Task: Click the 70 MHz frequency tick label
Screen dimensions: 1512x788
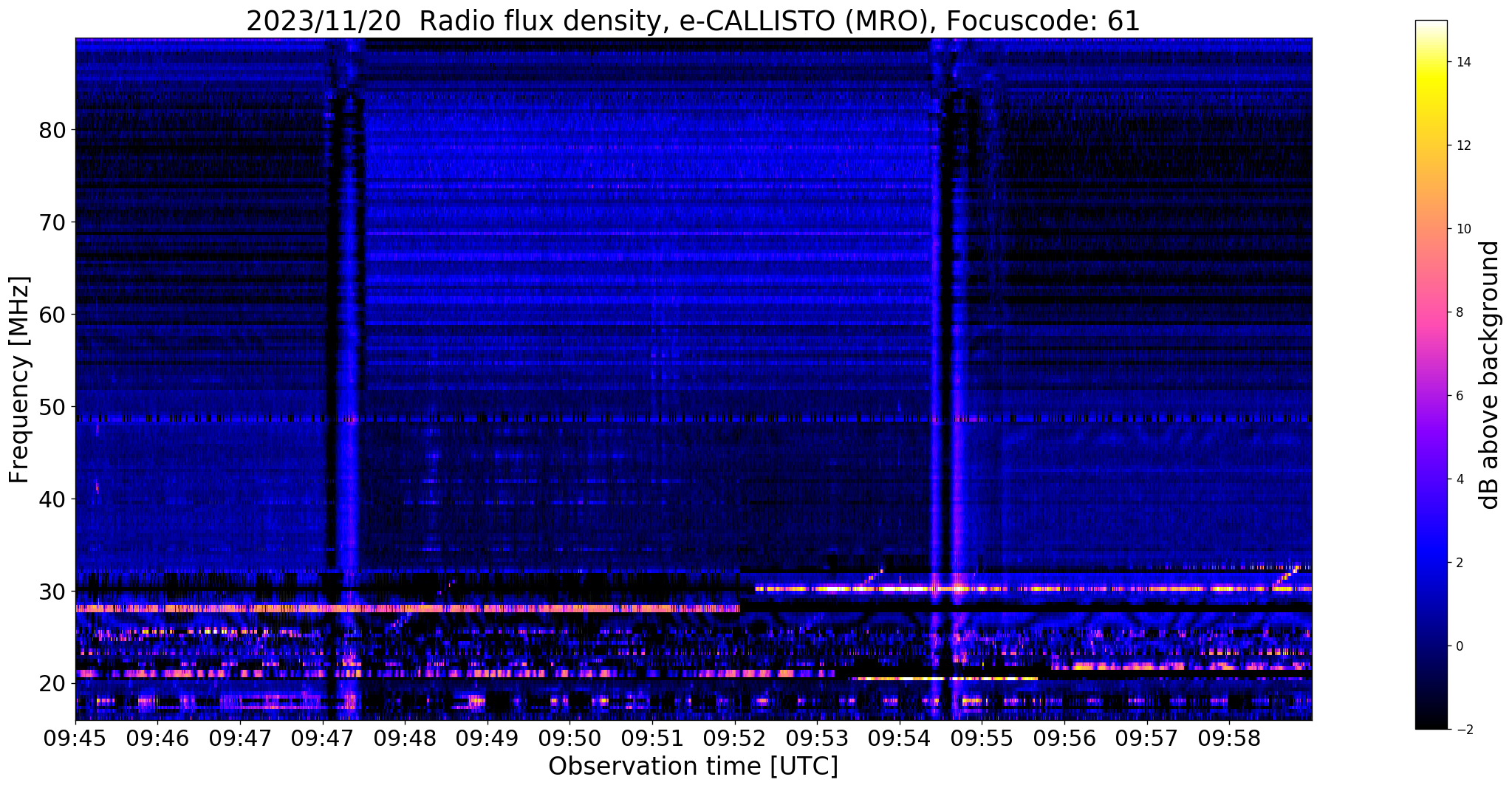Action: (x=52, y=222)
